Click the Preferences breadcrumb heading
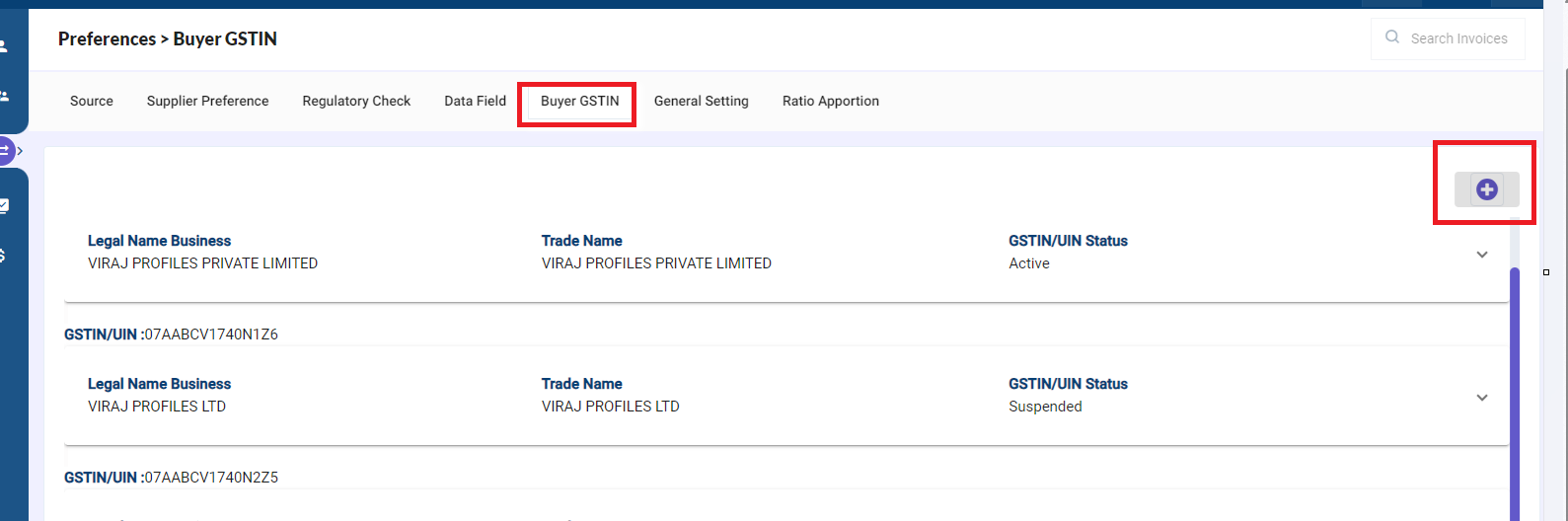This screenshot has width=1568, height=521. pos(107,38)
